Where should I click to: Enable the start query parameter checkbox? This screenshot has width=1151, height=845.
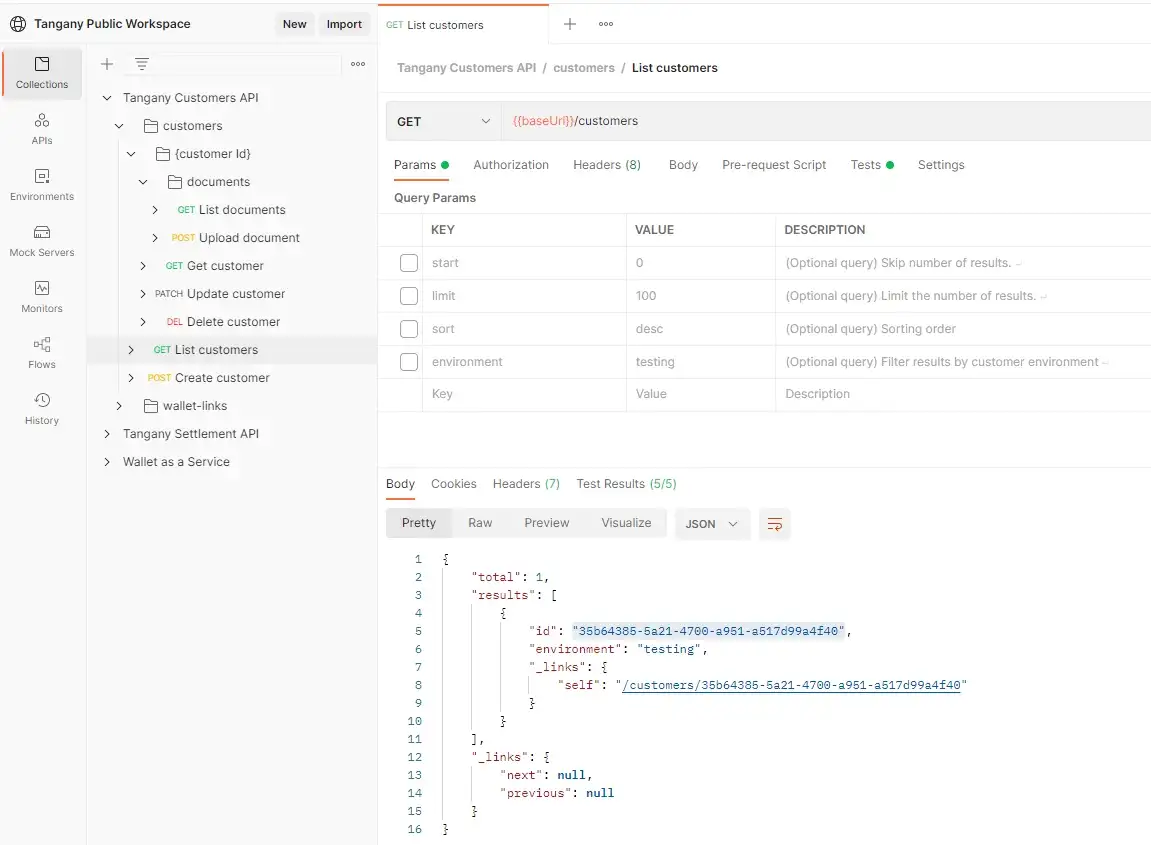(409, 263)
